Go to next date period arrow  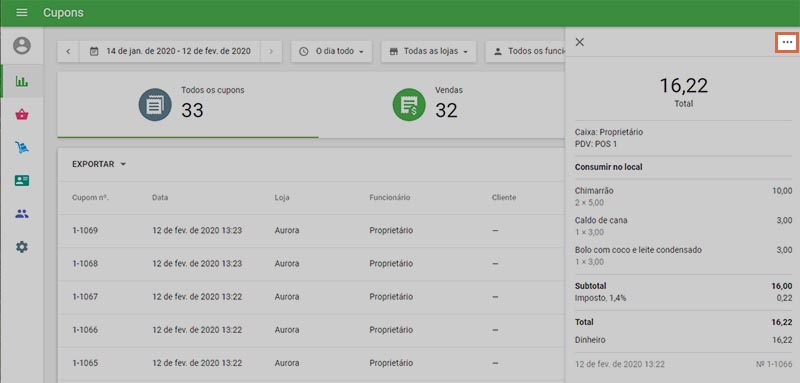pyautogui.click(x=271, y=52)
